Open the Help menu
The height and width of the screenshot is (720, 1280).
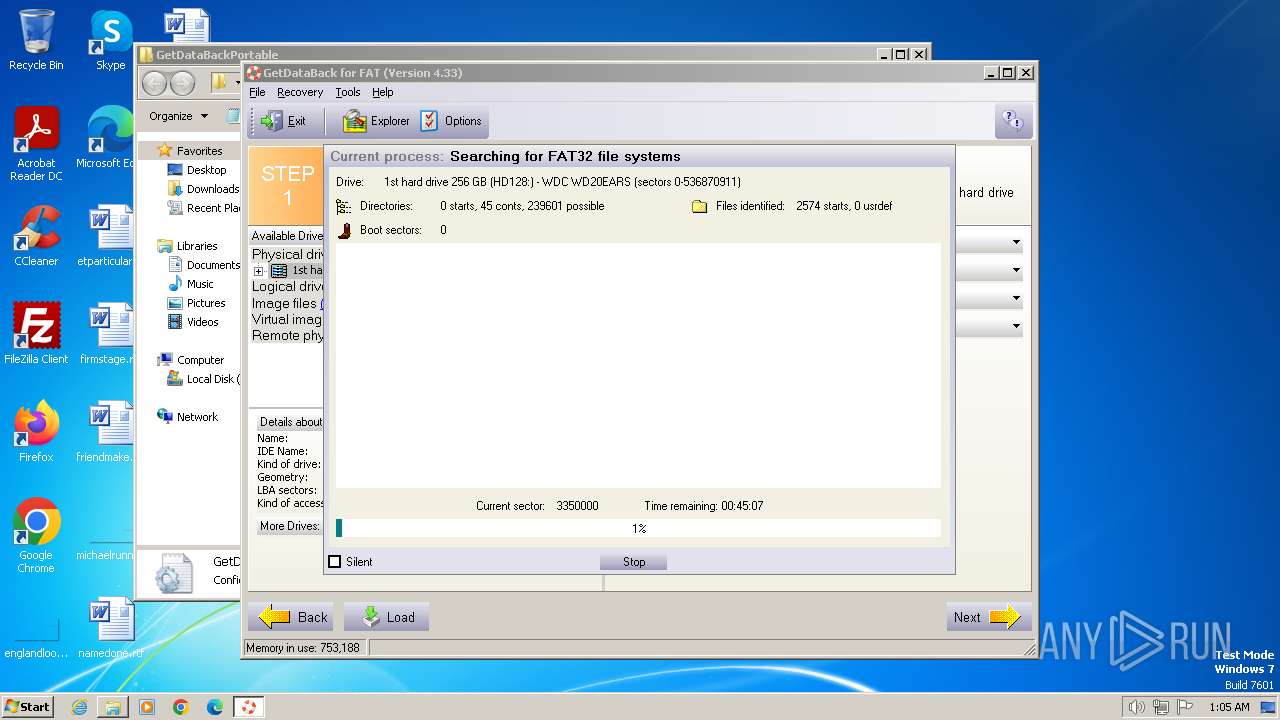(x=383, y=92)
